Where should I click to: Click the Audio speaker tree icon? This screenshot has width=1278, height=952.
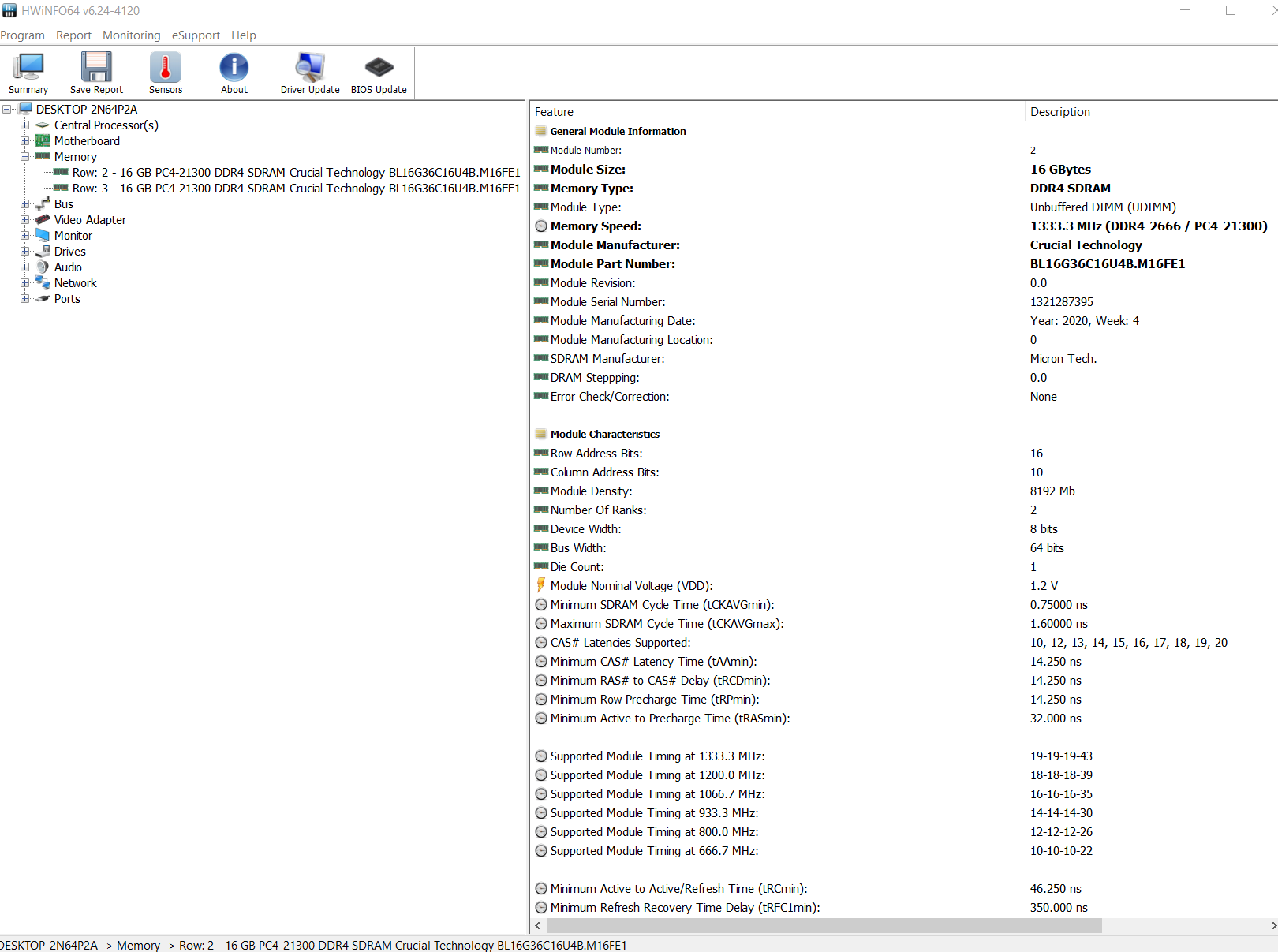(x=43, y=267)
